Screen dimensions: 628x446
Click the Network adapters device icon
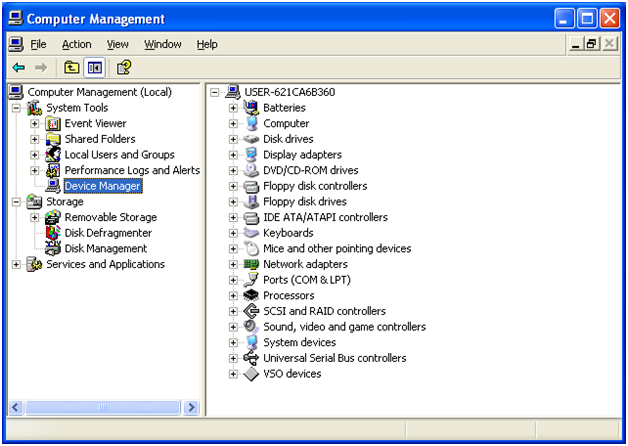[251, 264]
